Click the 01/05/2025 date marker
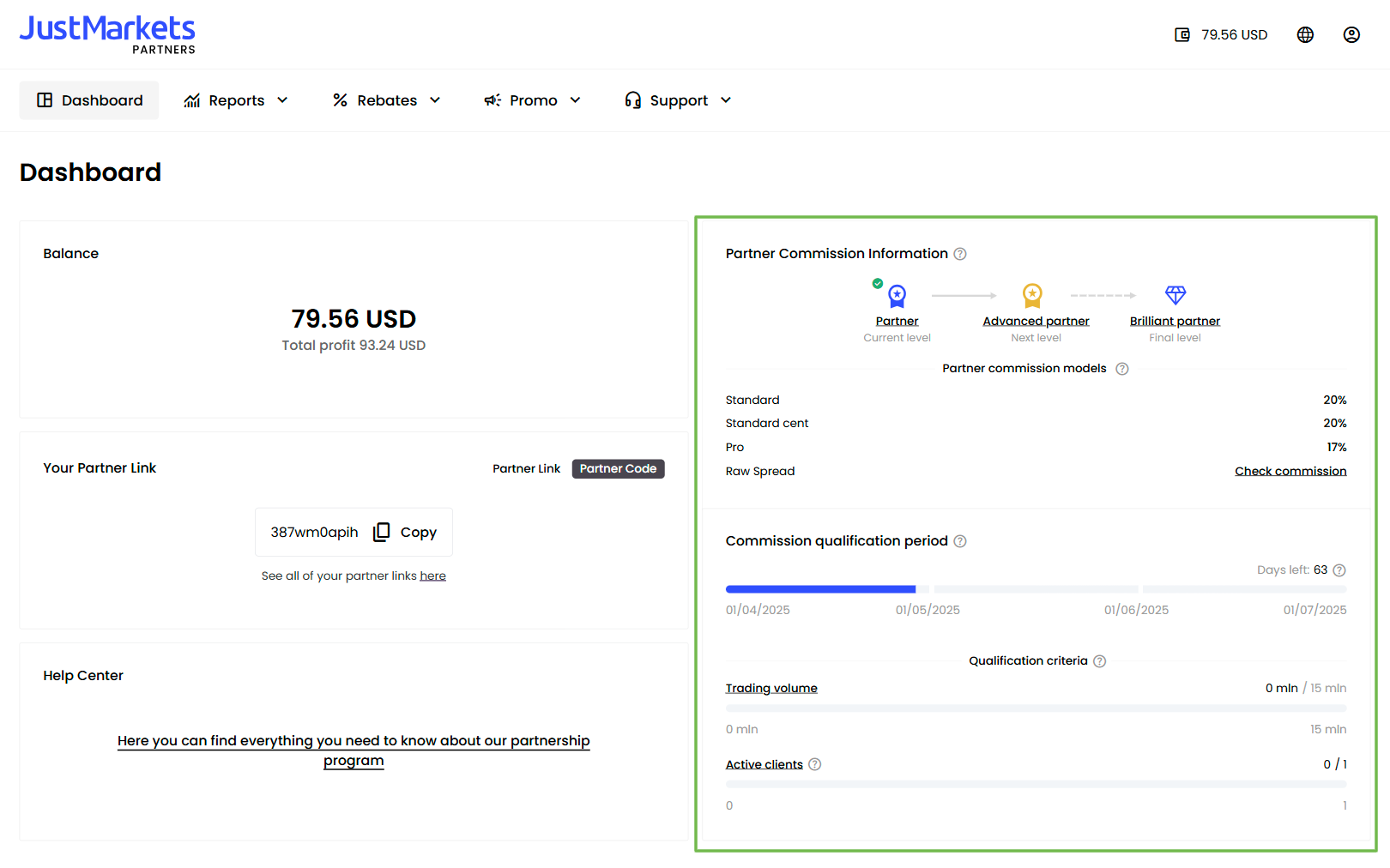 click(x=928, y=610)
